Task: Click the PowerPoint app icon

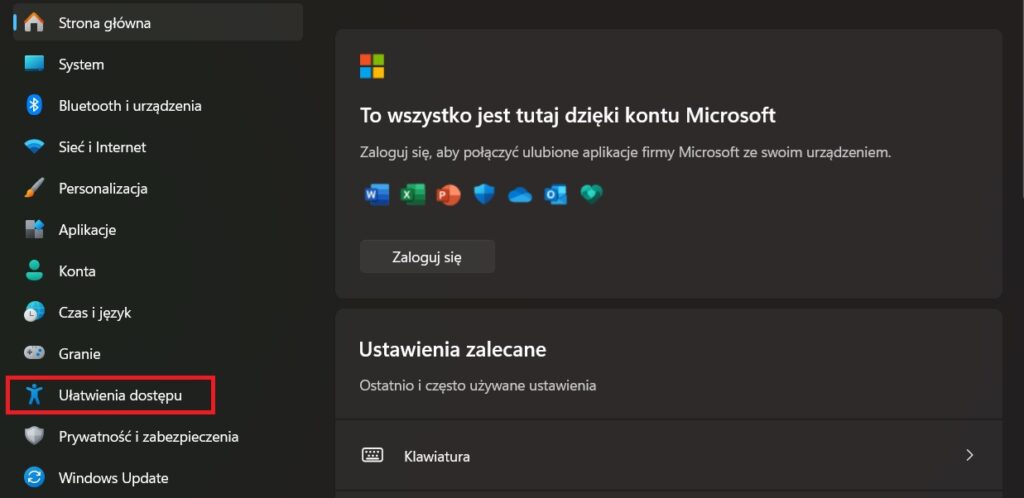Action: click(x=448, y=194)
